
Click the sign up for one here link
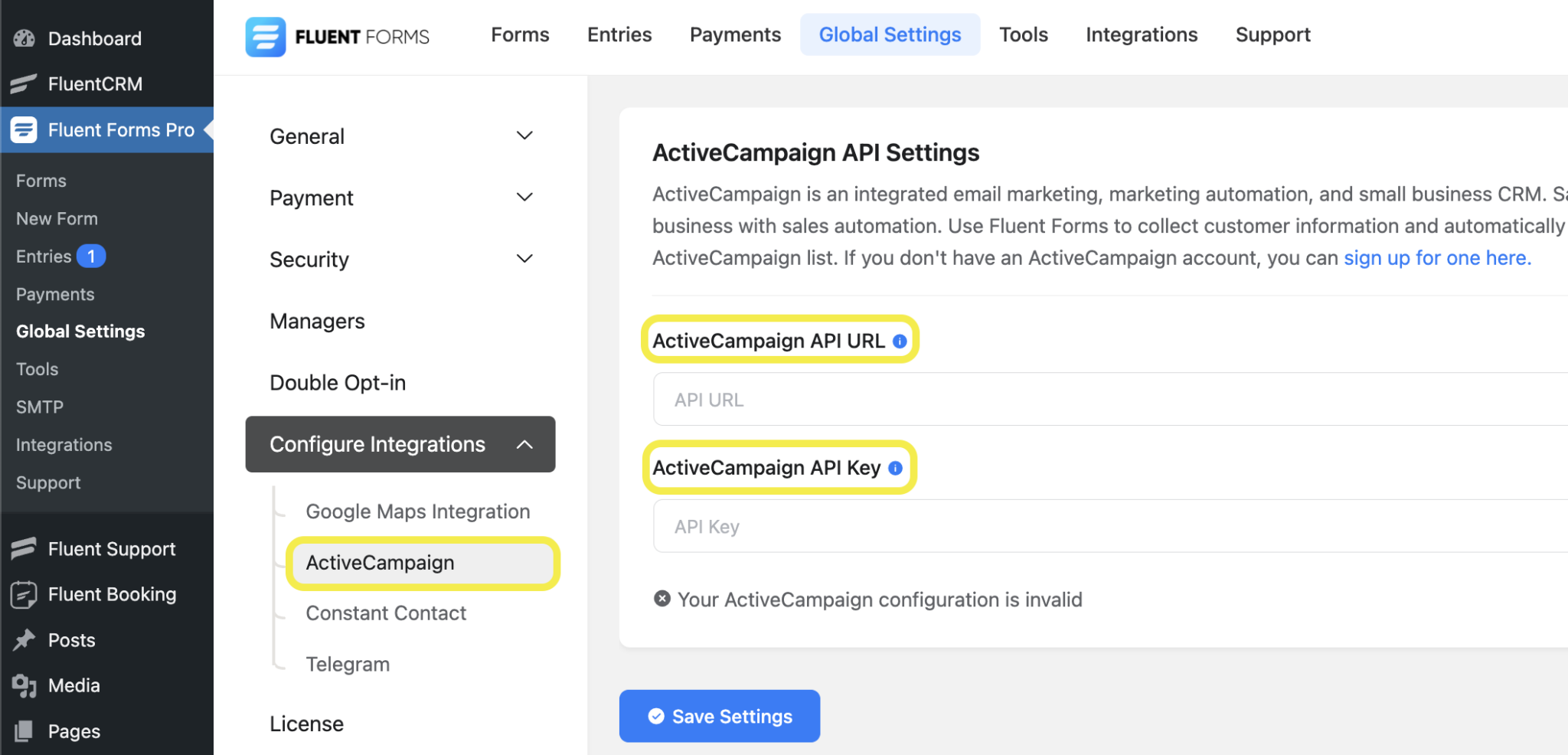click(1436, 258)
